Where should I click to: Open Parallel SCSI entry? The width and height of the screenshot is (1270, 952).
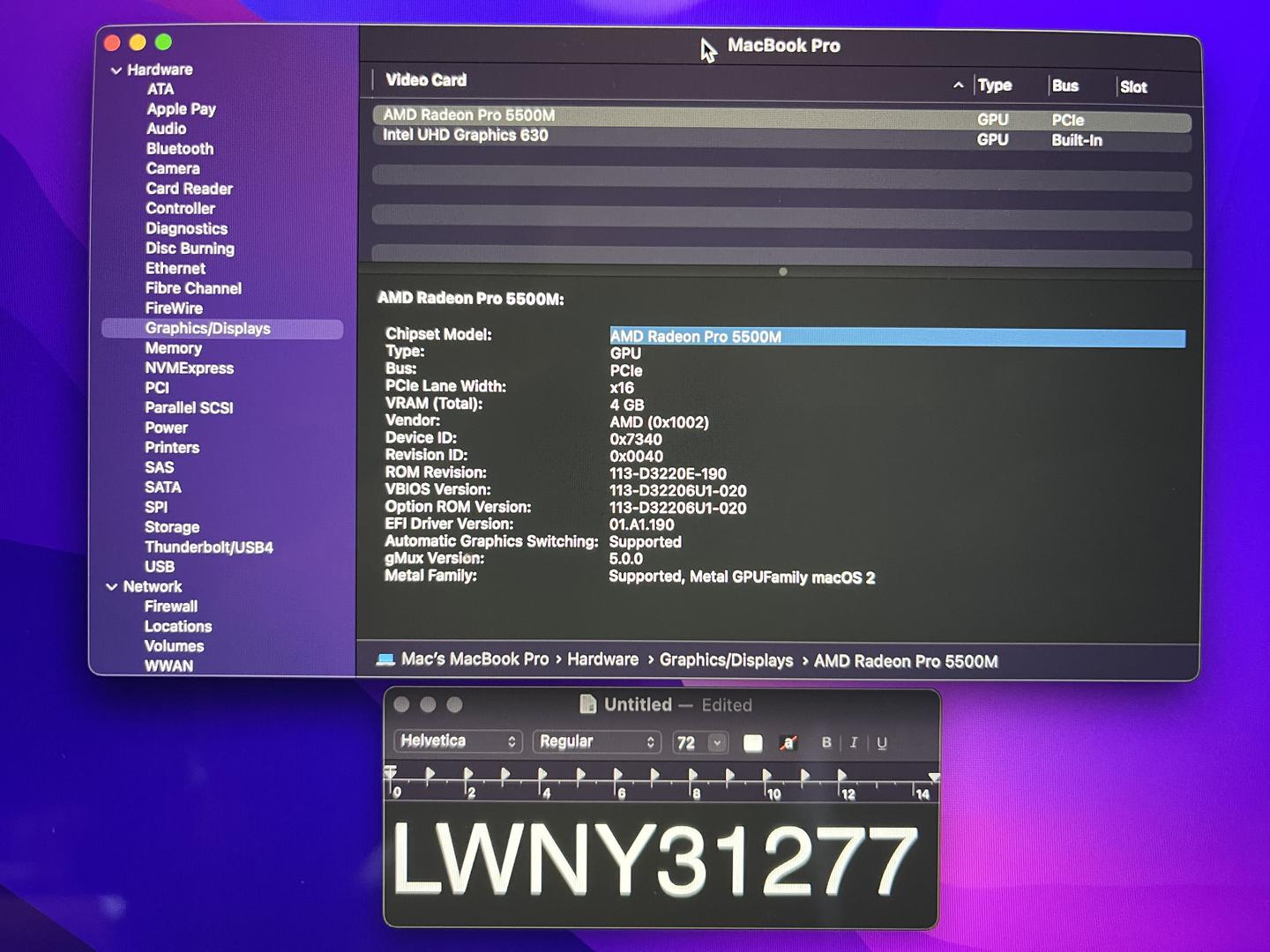click(x=189, y=408)
